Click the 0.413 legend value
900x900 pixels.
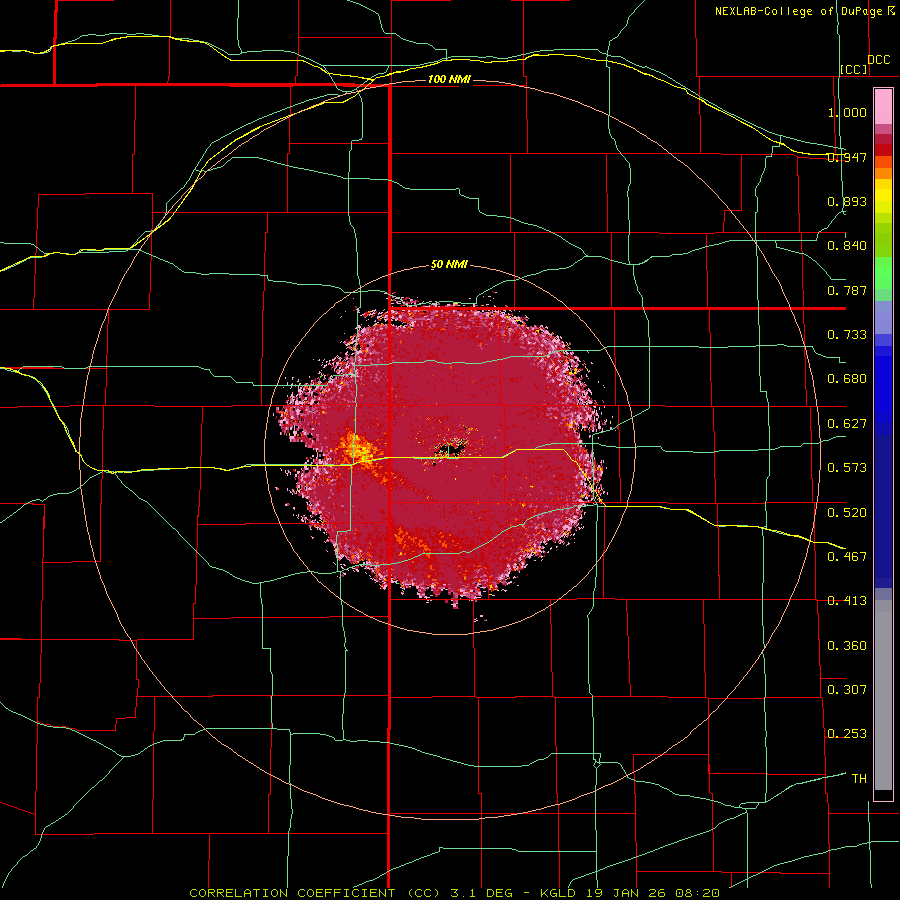click(847, 601)
